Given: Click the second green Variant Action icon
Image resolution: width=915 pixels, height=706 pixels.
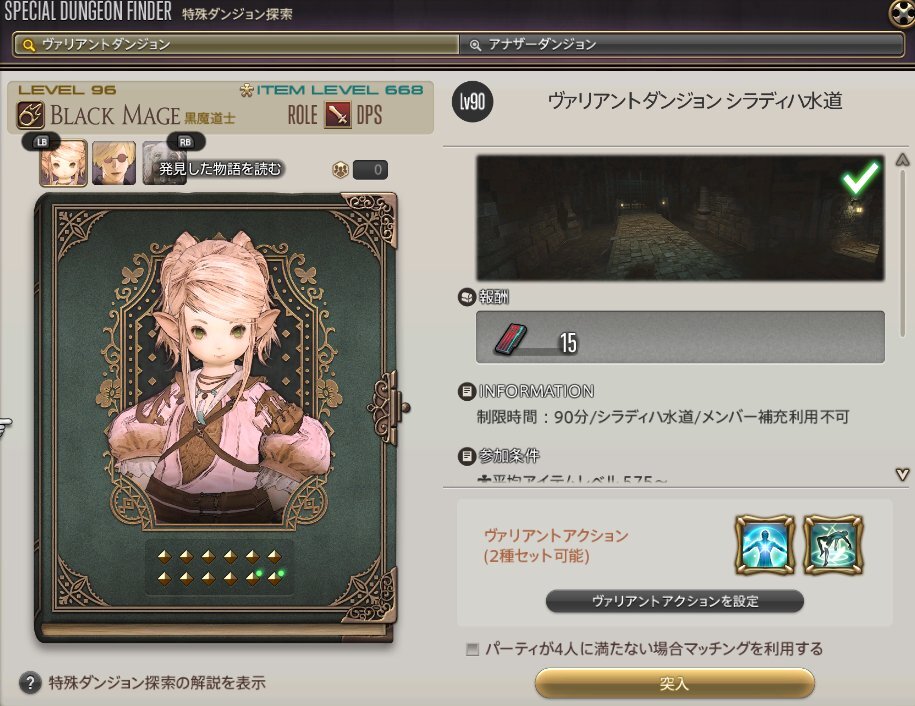Looking at the screenshot, I should [x=833, y=545].
